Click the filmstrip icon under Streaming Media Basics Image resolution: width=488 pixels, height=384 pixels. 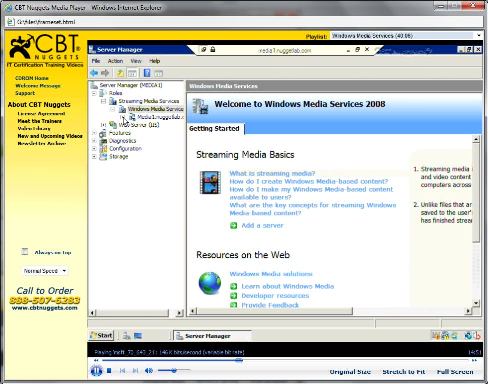click(x=210, y=182)
